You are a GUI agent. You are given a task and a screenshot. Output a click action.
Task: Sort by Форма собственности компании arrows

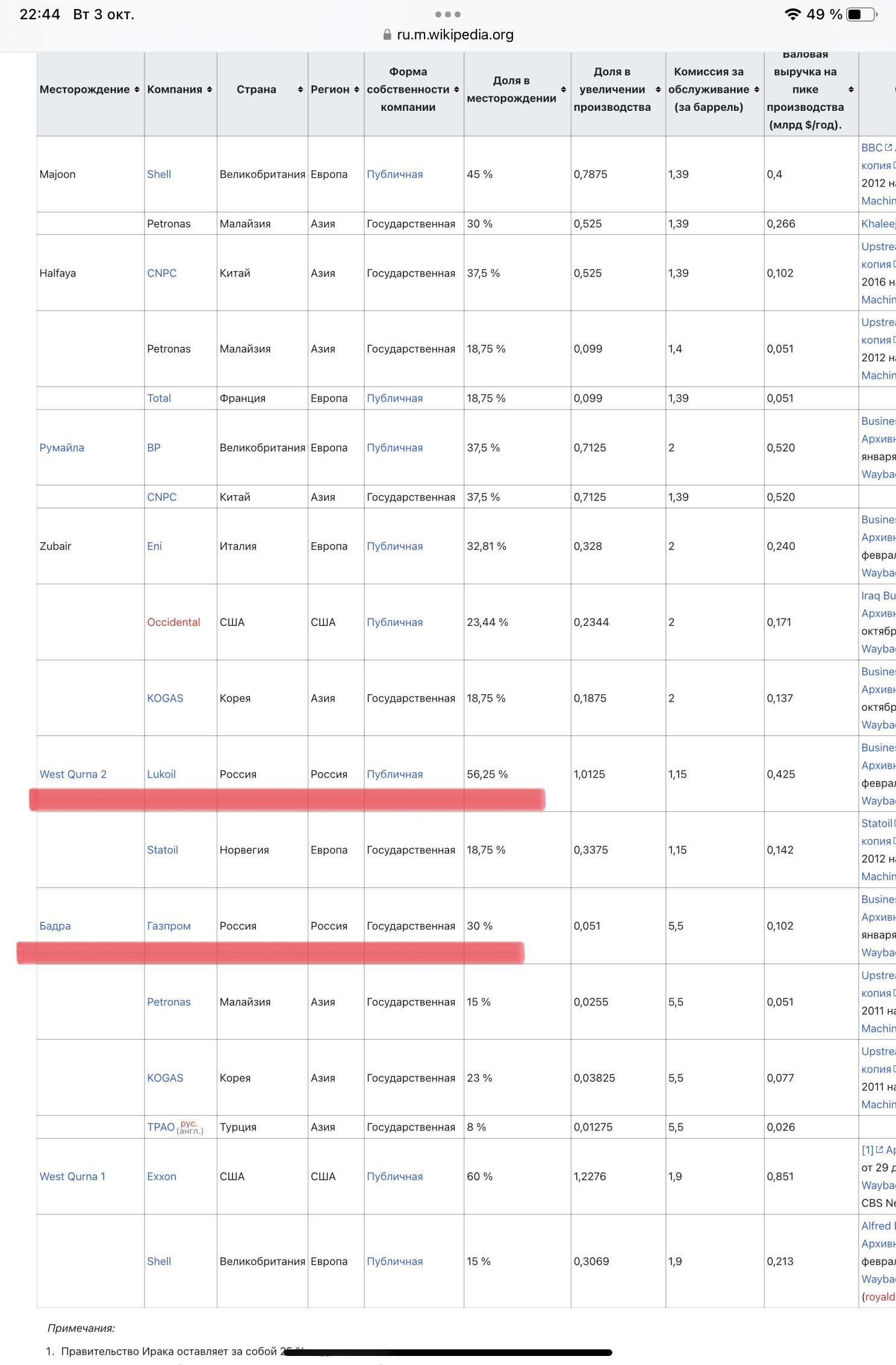[x=456, y=90]
